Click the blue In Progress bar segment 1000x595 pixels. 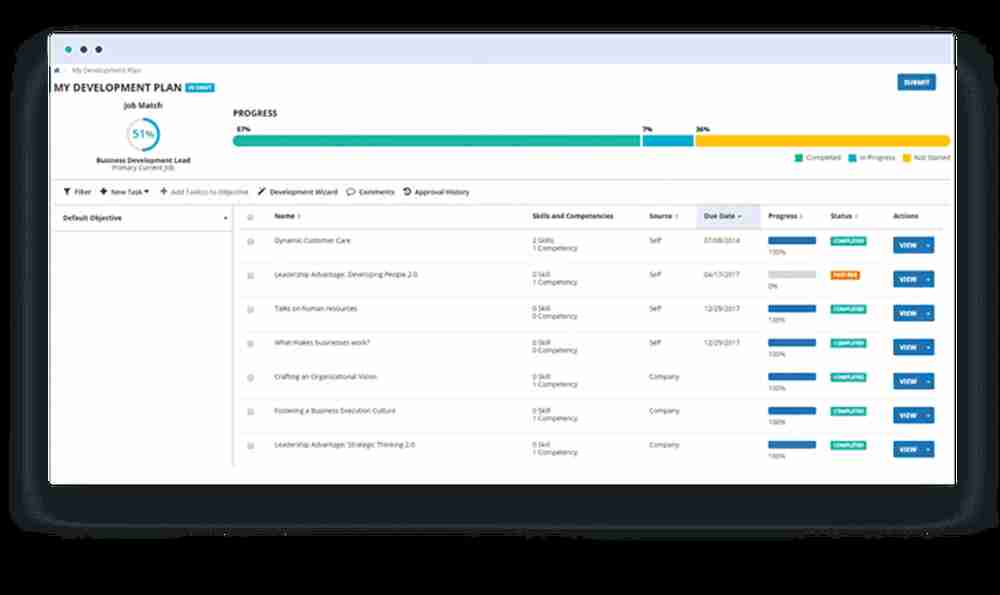(x=668, y=141)
